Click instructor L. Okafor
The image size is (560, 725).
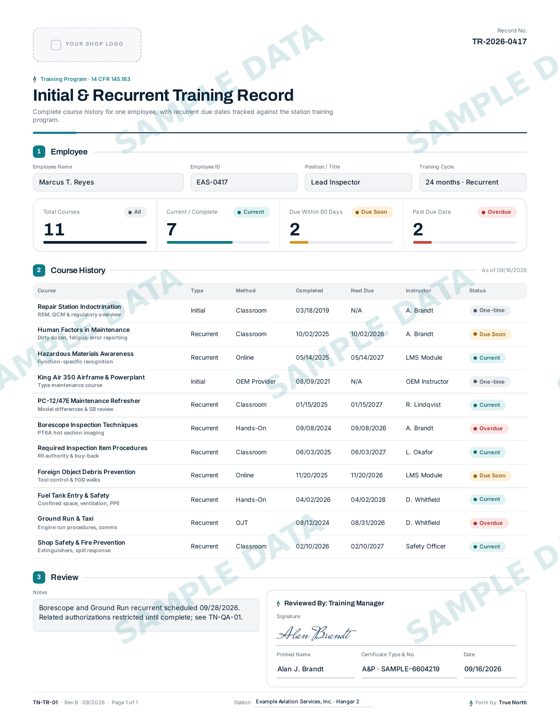coord(419,452)
